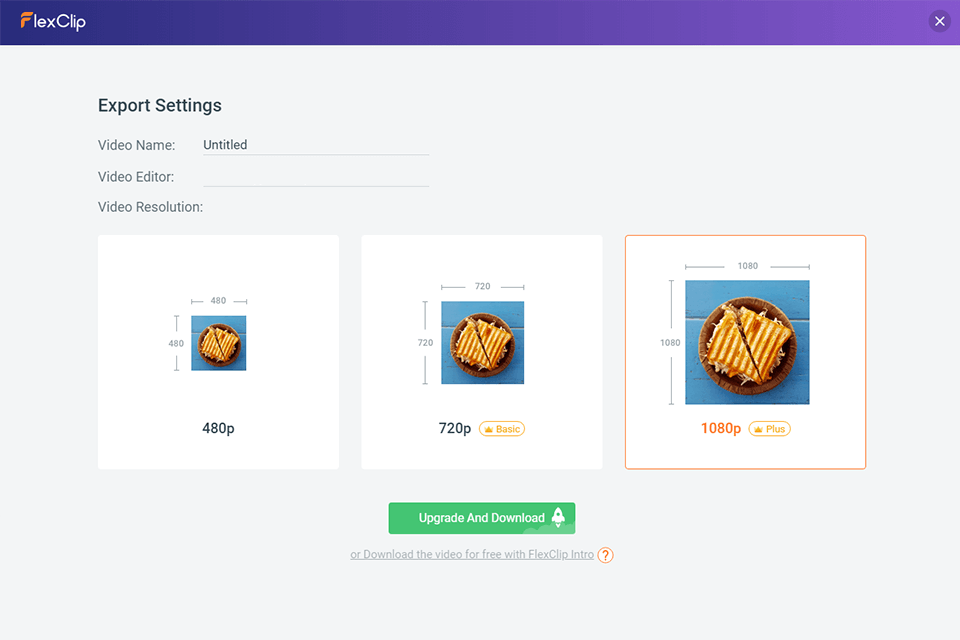Click the 1080 preview thumbnail
The image size is (960, 640).
click(x=747, y=342)
